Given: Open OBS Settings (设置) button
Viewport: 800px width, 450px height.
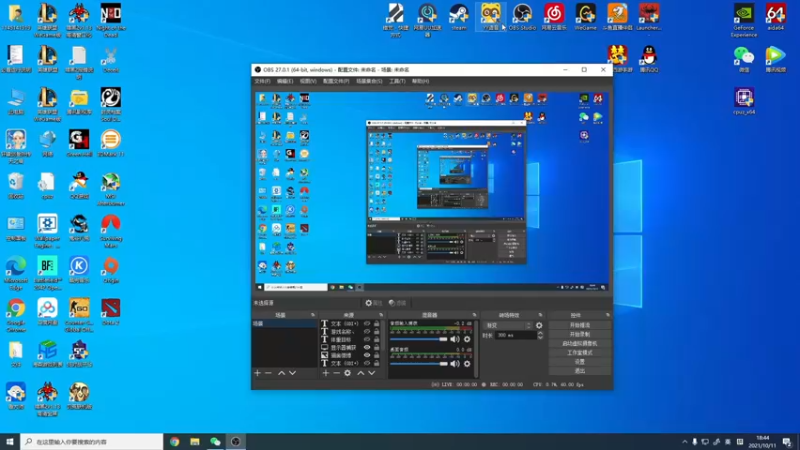Looking at the screenshot, I should click(580, 362).
